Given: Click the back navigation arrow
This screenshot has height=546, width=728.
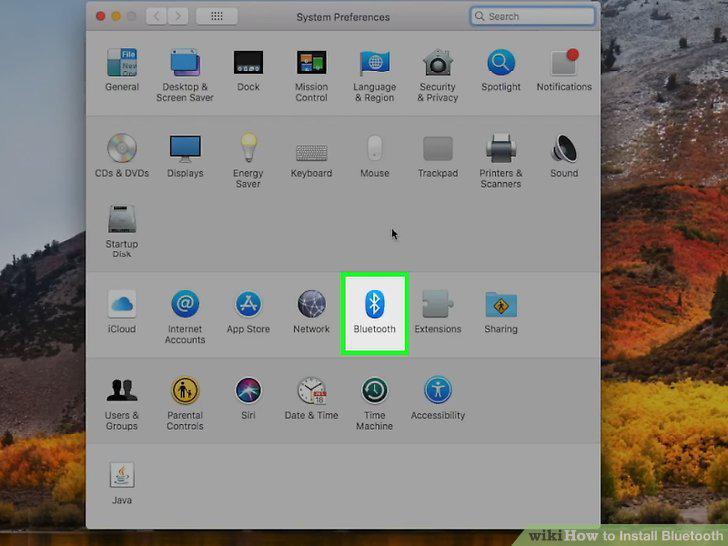Looking at the screenshot, I should [156, 16].
